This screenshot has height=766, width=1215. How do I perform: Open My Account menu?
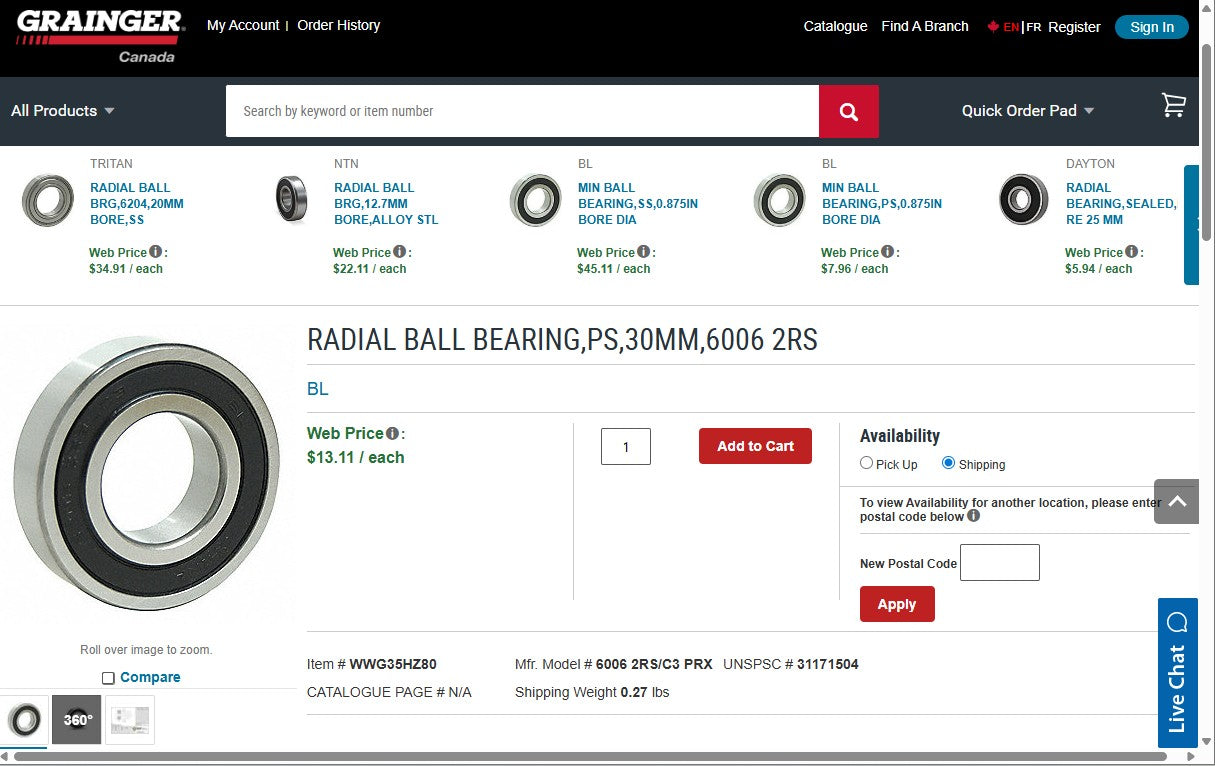(x=243, y=25)
